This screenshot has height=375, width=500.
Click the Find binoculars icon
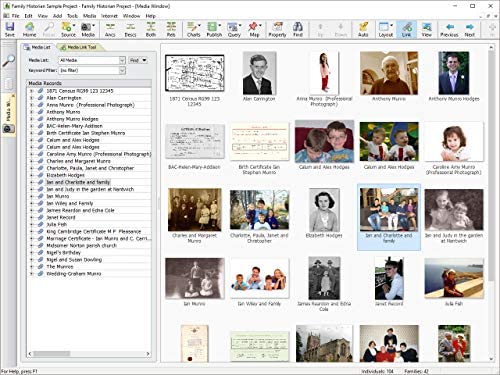click(x=298, y=29)
